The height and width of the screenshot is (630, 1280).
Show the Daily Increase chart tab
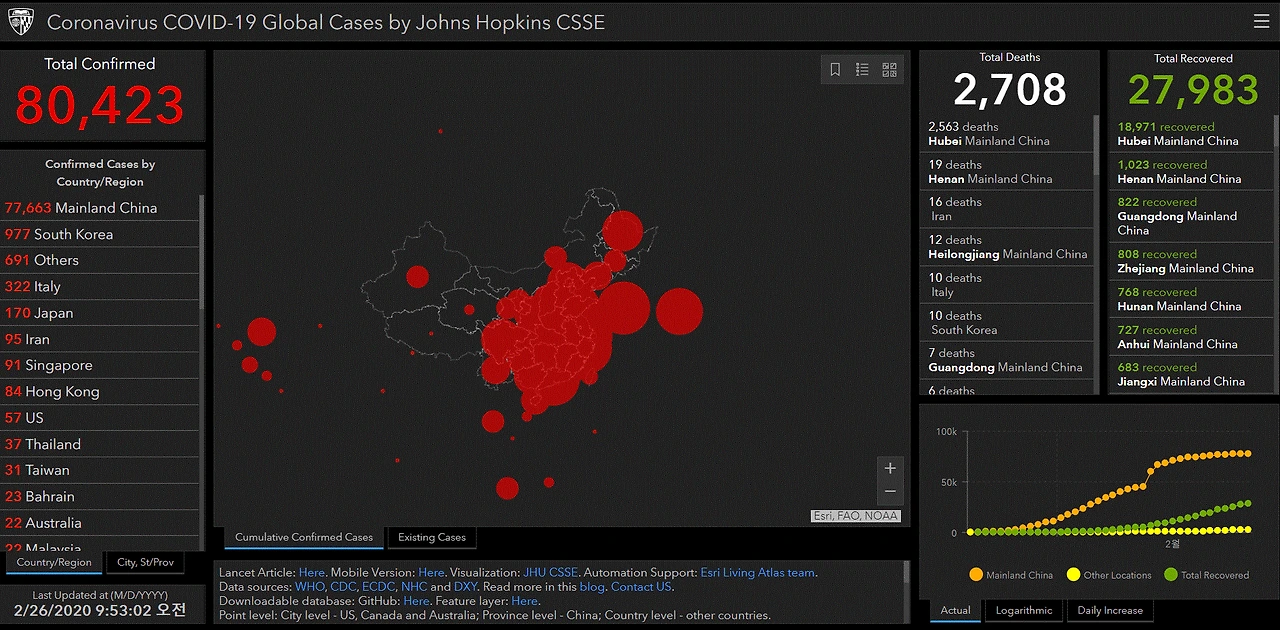tap(1110, 610)
